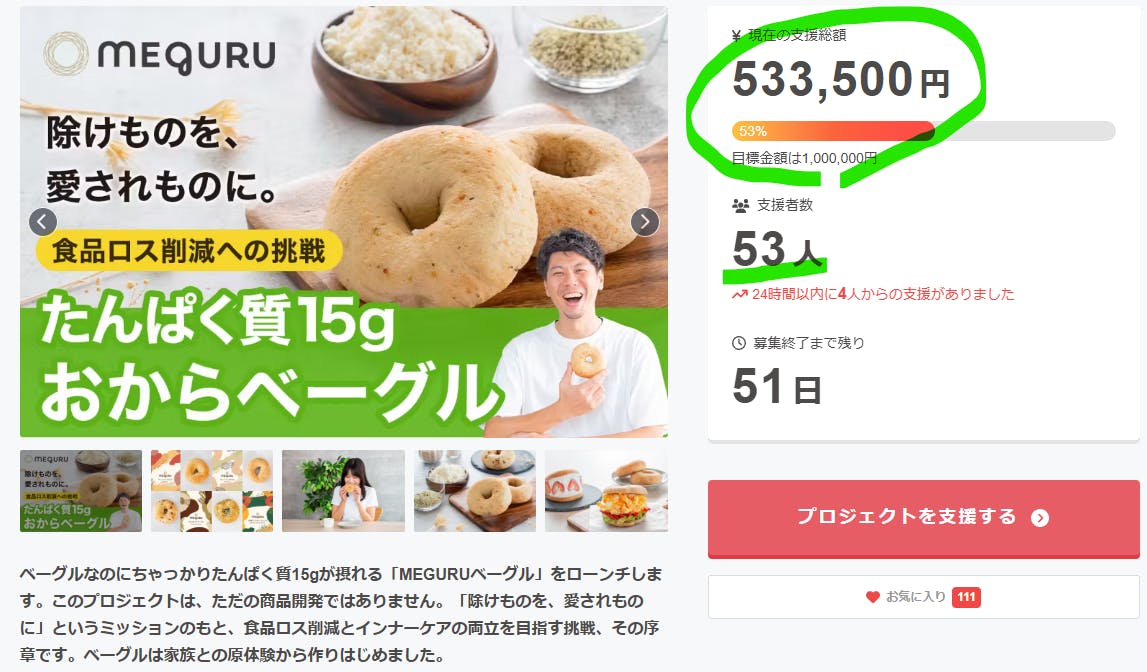Click the MEGURU circular logo
This screenshot has width=1147, height=672.
click(65, 54)
